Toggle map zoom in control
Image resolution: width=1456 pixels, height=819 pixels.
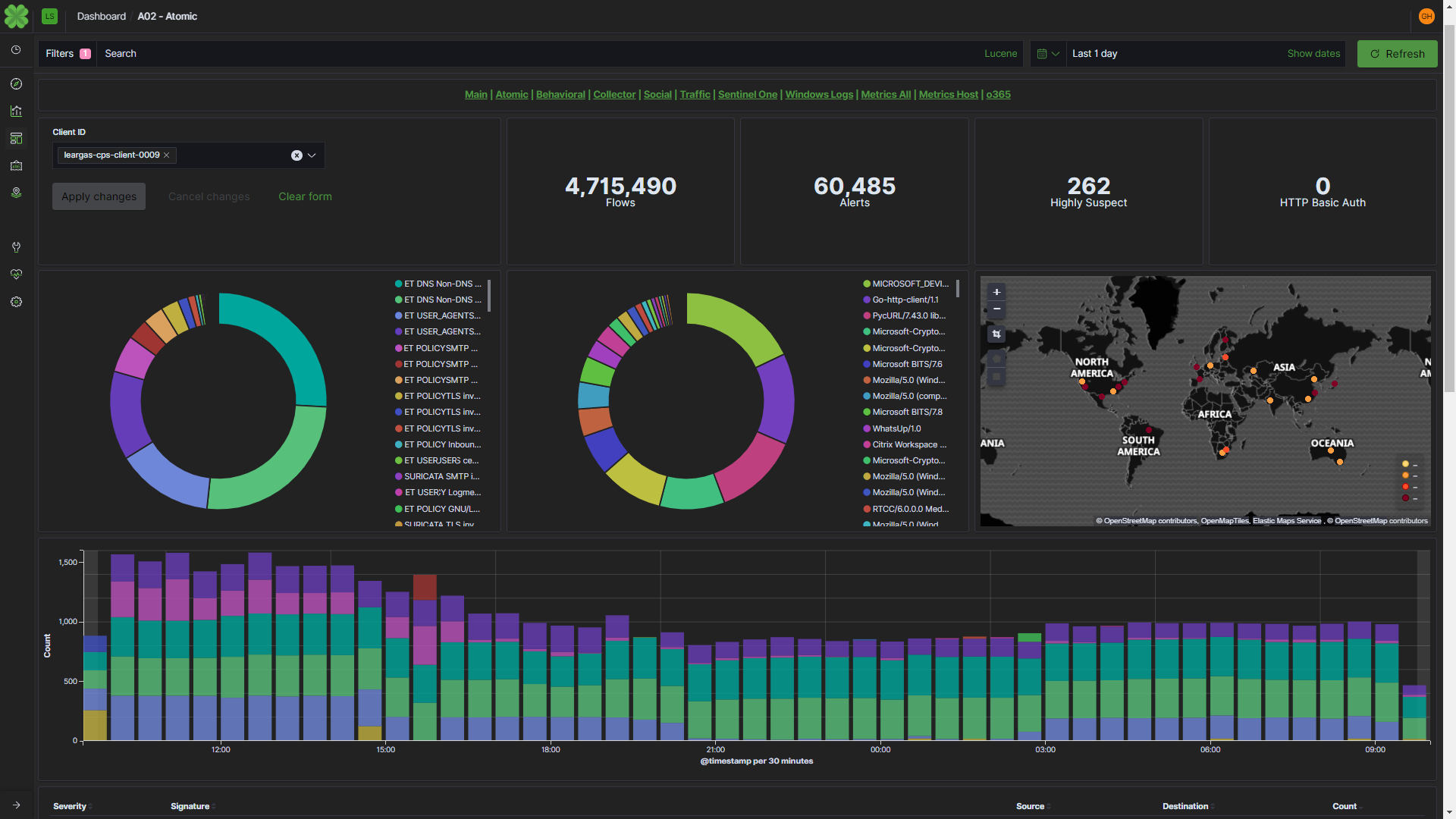996,291
